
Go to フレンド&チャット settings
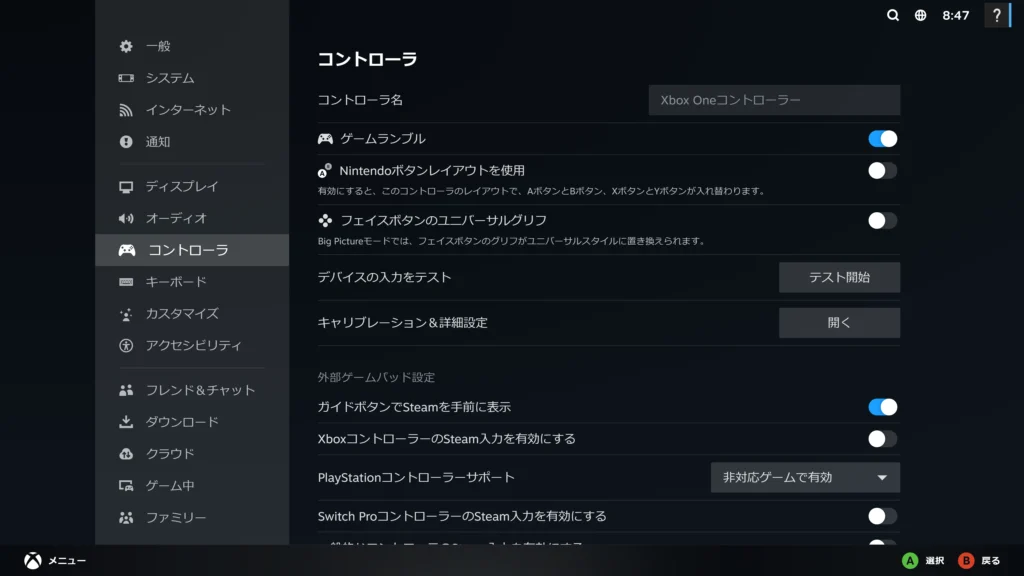point(200,390)
